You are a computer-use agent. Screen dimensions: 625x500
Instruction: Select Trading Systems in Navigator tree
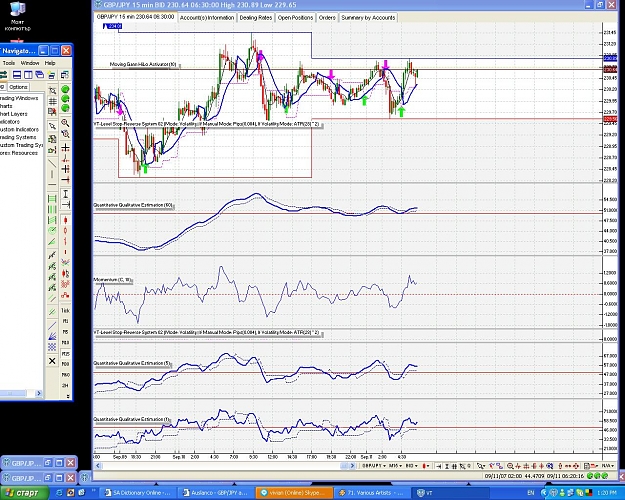18,137
